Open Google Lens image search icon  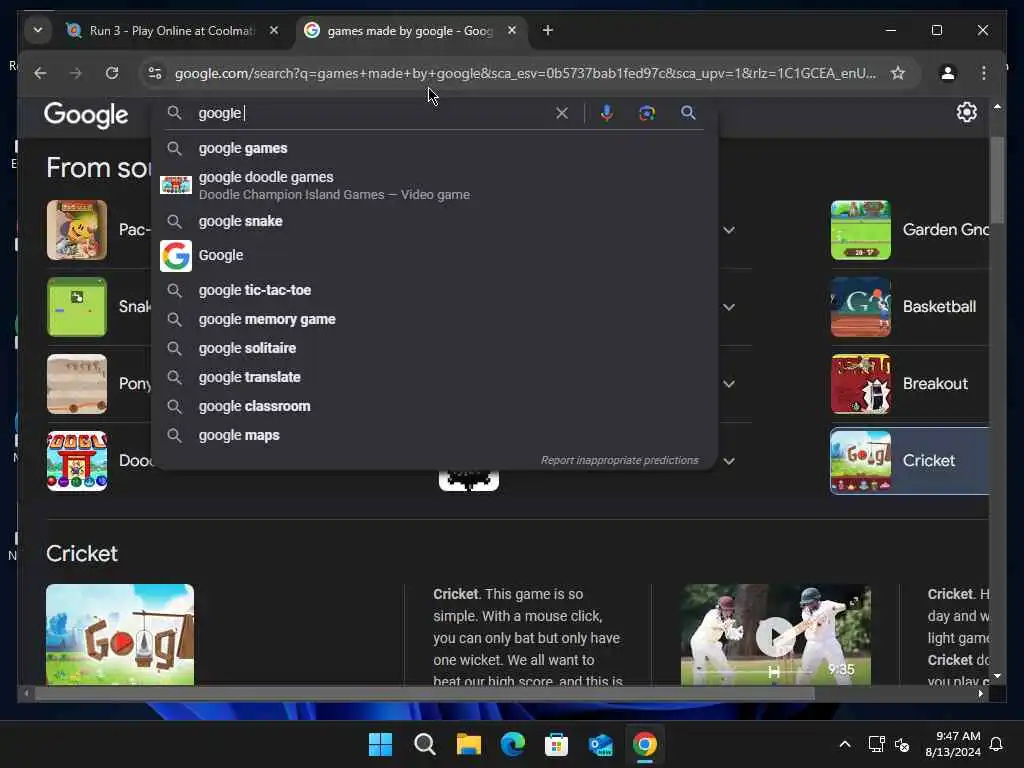(647, 113)
